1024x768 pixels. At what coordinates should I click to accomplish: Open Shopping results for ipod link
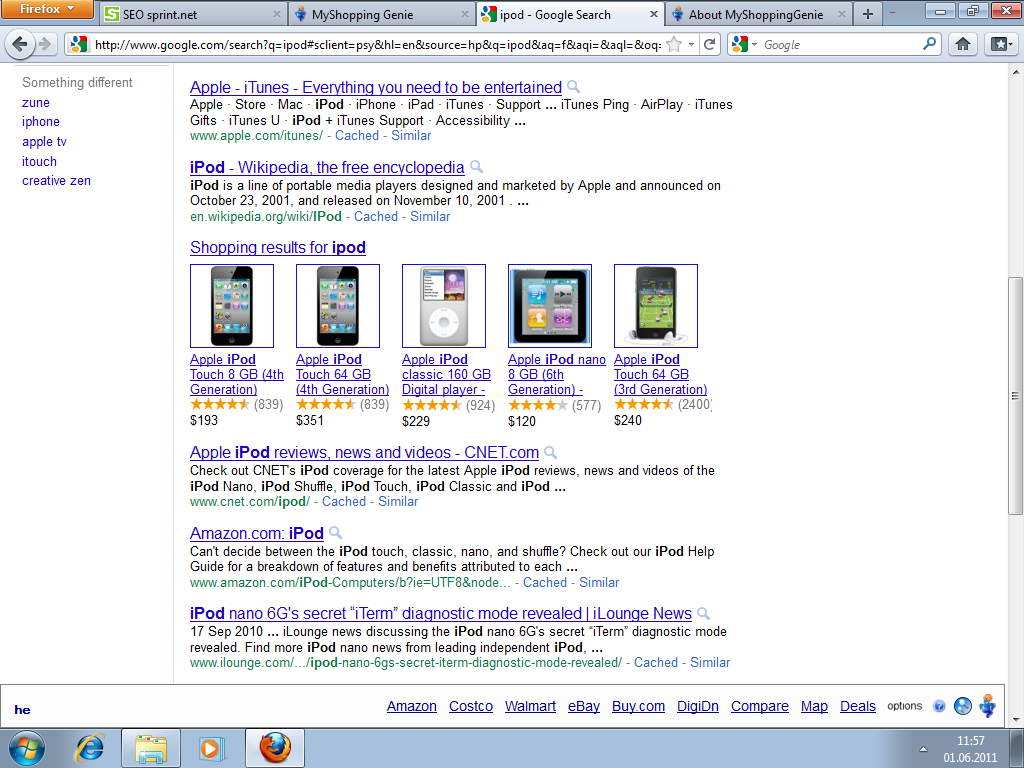tap(278, 248)
